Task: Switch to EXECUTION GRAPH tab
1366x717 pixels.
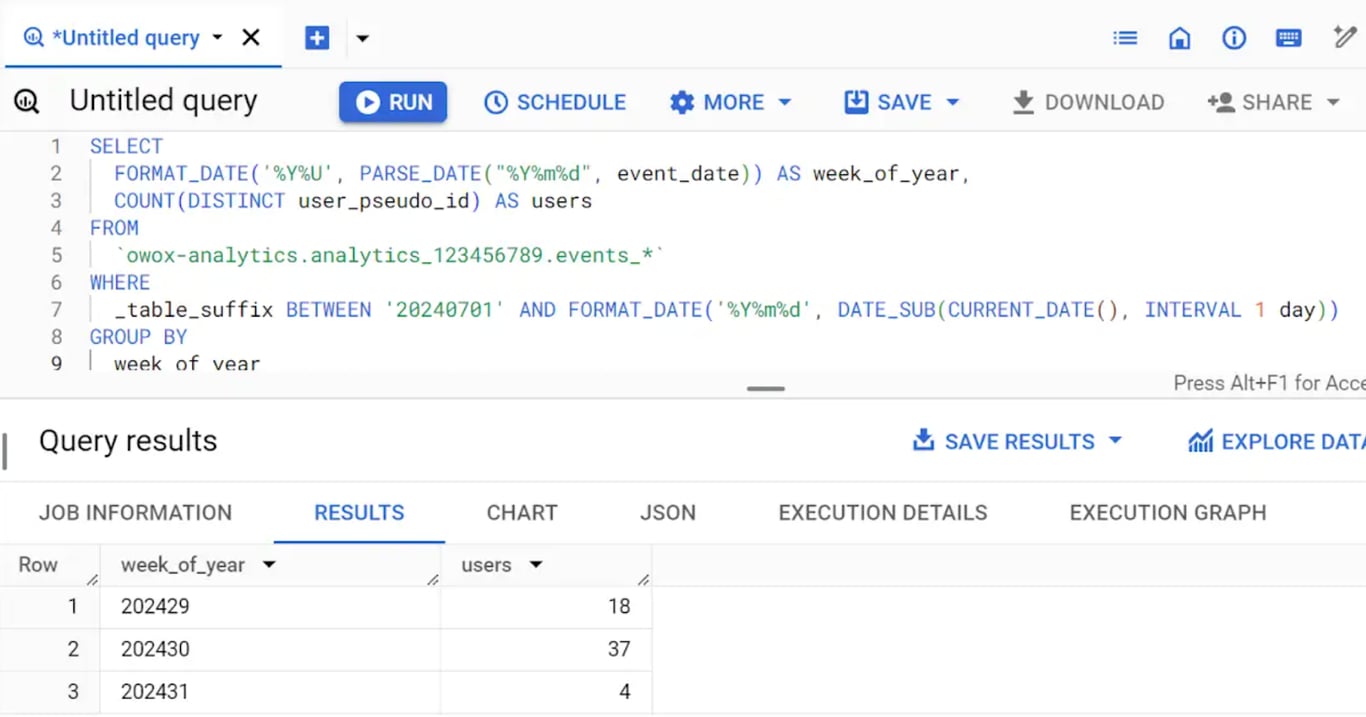Action: click(1168, 513)
